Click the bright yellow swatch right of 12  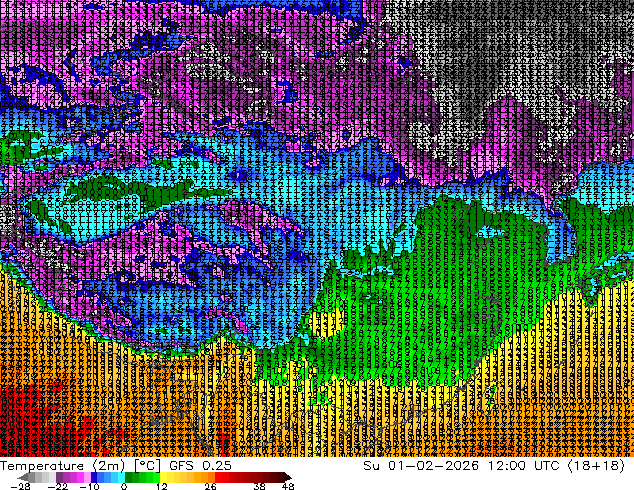[x=163, y=477]
